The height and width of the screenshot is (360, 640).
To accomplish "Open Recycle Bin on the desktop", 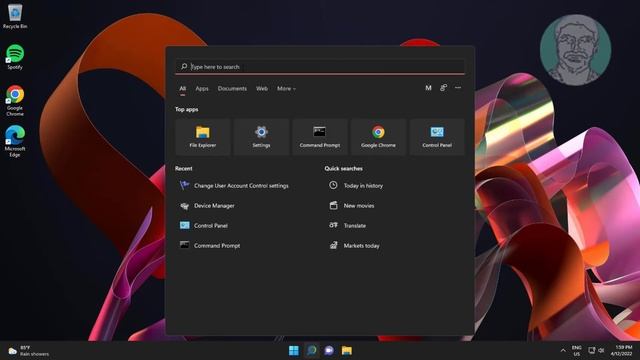I will click(x=15, y=16).
